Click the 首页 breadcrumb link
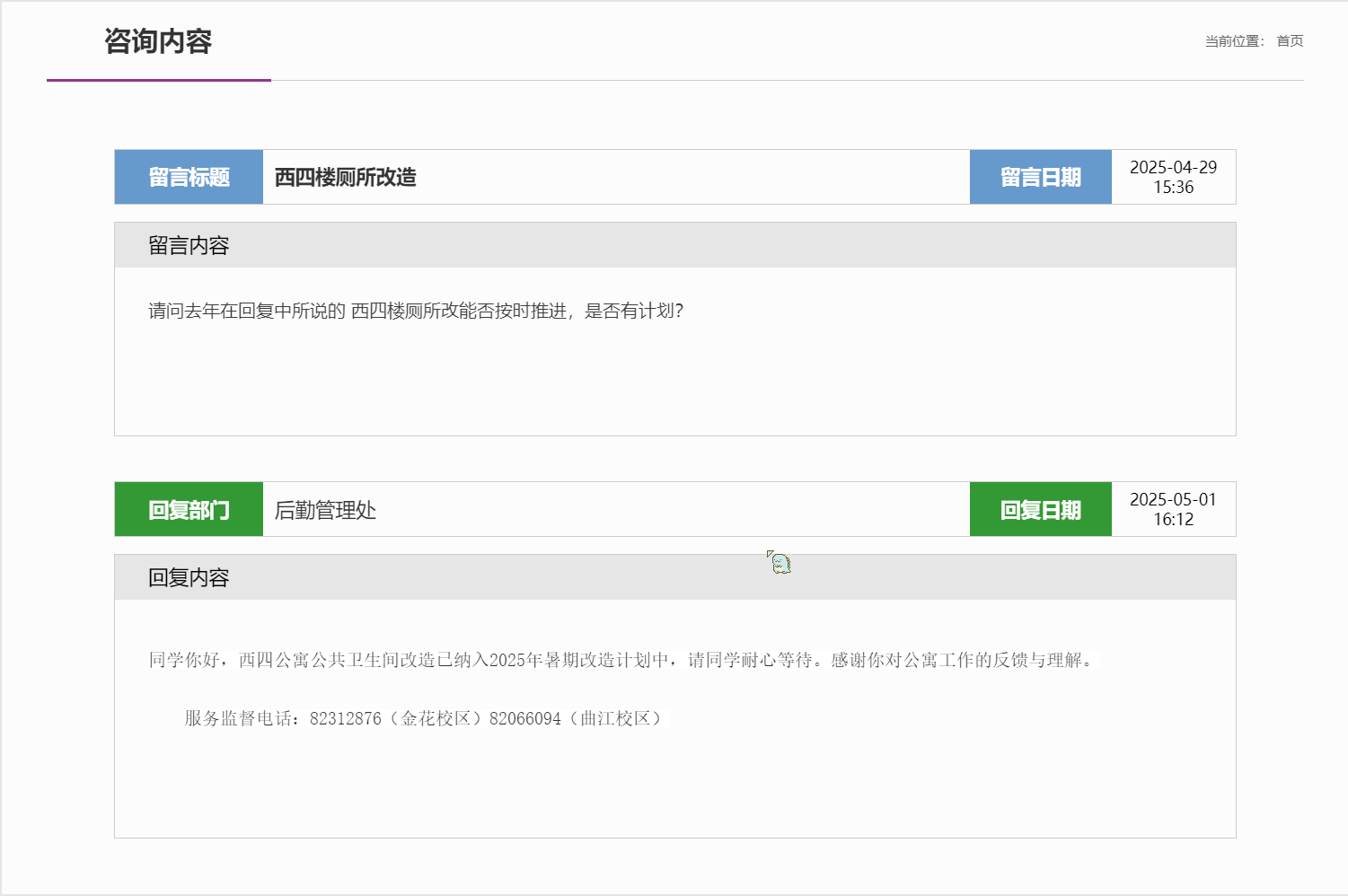Screen dimensions: 1348x896 tap(1290, 41)
